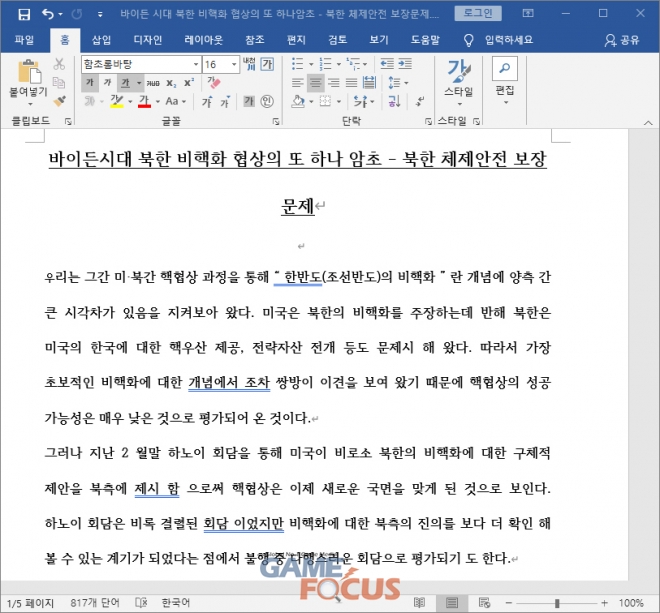Open the Layout (레이아웃) ribbon tab

coord(202,40)
